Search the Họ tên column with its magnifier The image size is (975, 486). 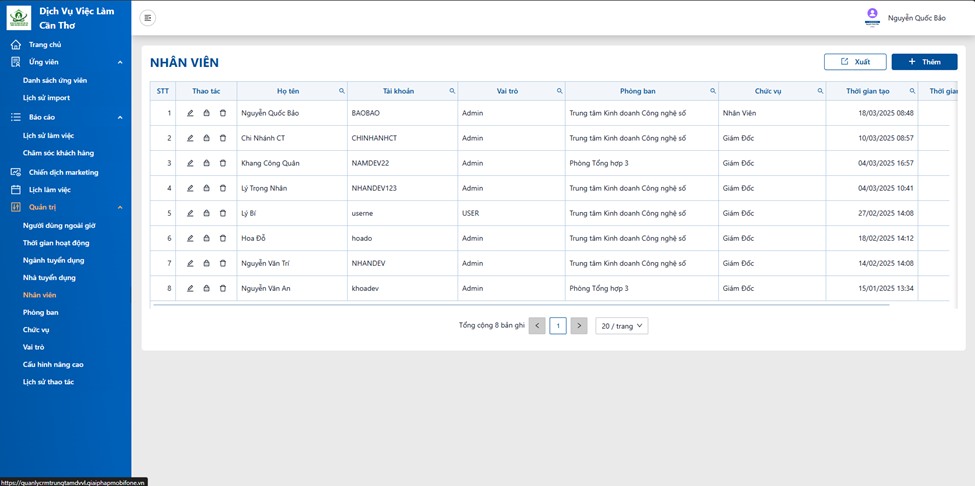click(341, 91)
